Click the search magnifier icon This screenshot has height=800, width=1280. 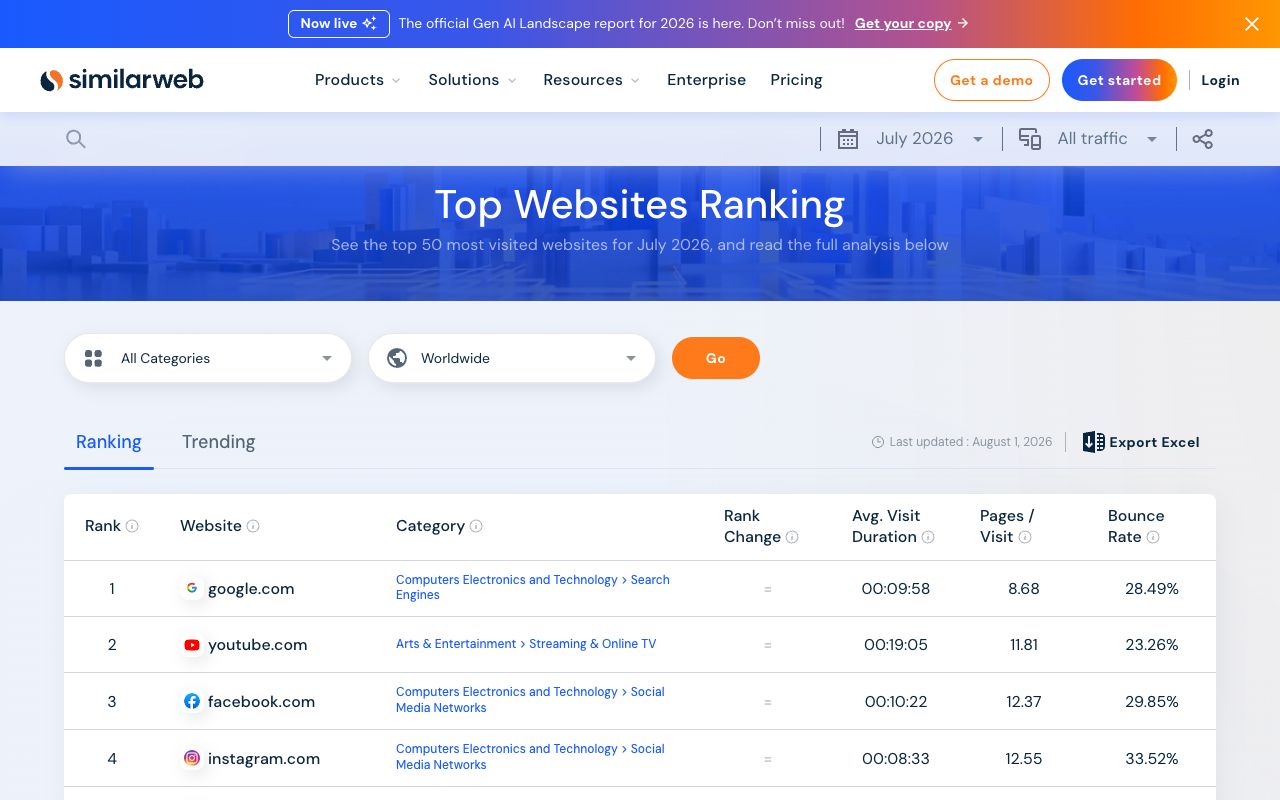[x=76, y=139]
